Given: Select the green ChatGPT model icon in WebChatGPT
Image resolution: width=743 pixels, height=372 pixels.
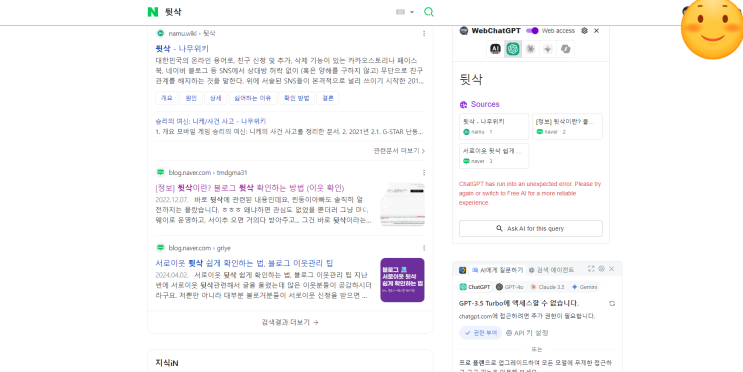Looking at the screenshot, I should (512, 49).
